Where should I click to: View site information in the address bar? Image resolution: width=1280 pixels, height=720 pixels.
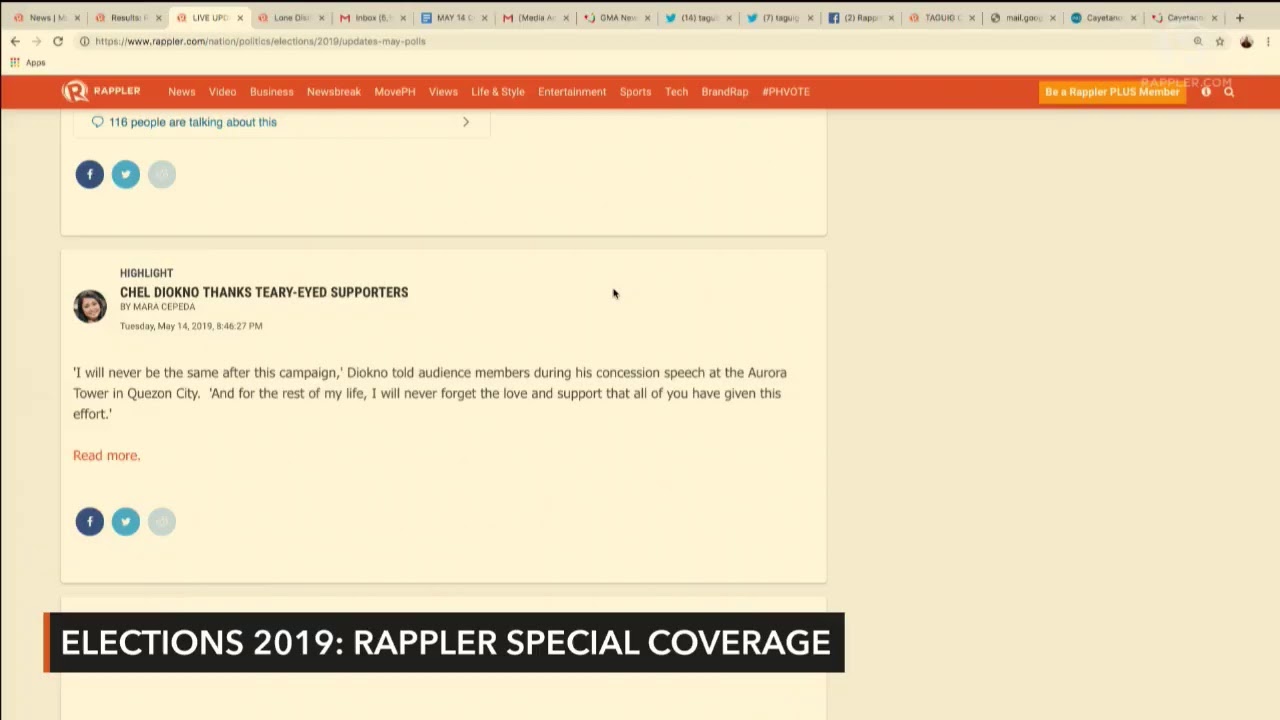pos(85,41)
